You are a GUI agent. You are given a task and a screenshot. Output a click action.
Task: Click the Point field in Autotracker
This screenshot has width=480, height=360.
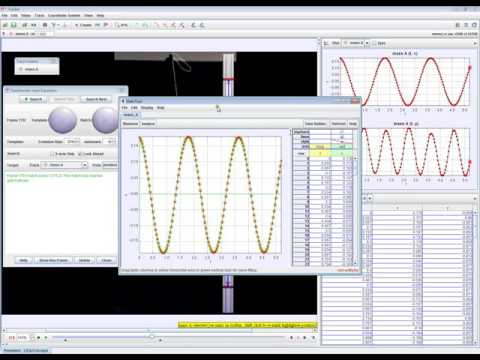pos(110,165)
